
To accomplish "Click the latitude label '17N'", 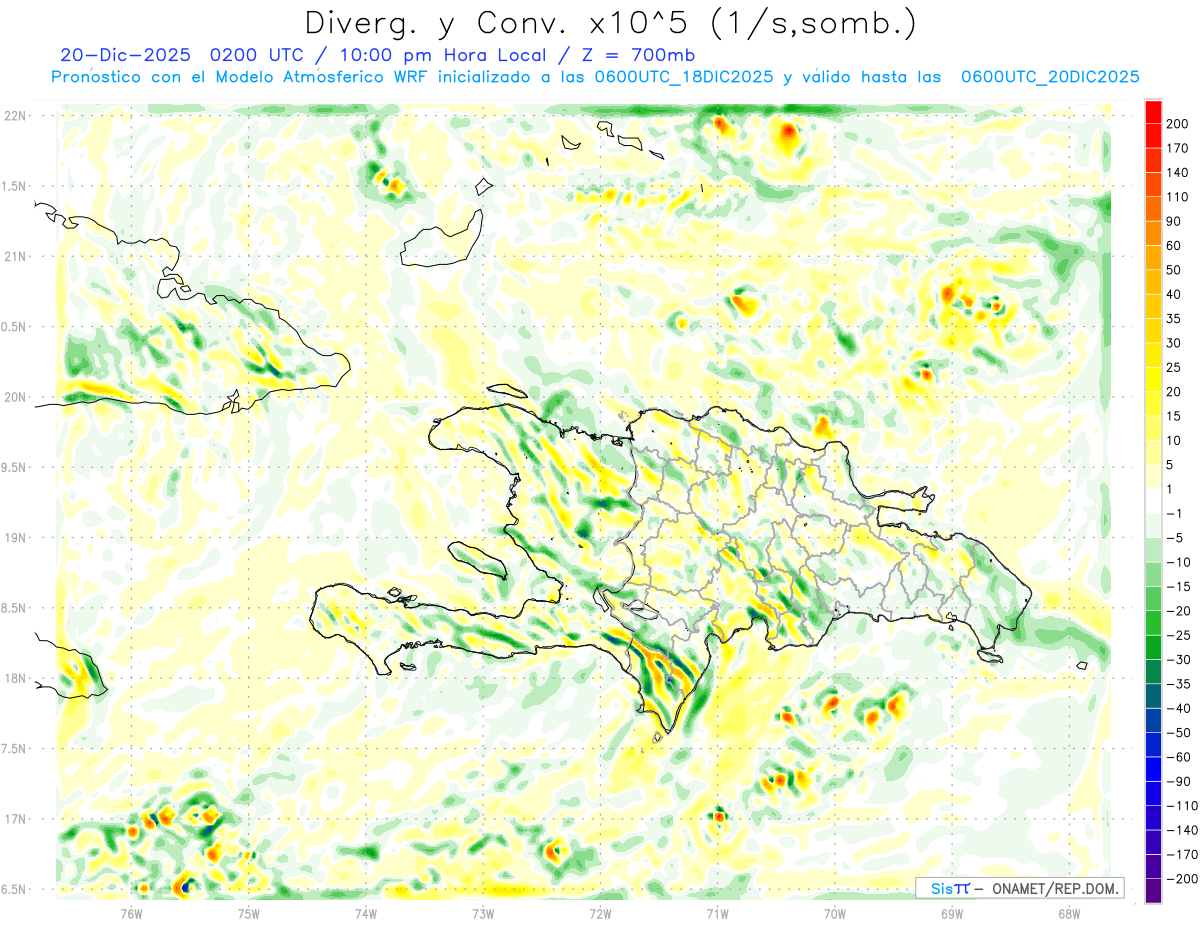I will (15, 819).
